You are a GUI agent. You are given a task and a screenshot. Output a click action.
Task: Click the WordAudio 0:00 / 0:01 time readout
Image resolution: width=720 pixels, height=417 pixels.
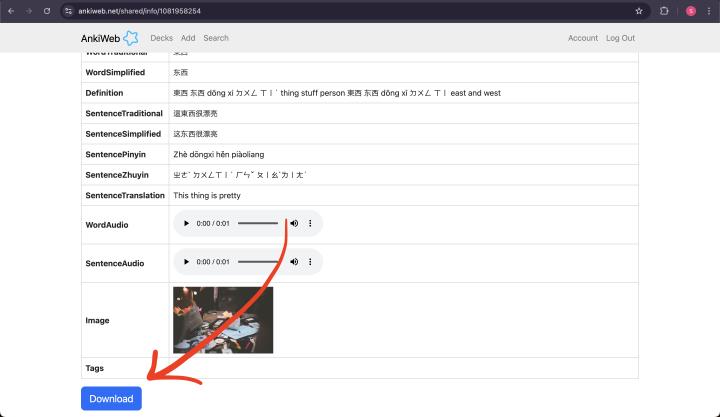(213, 223)
